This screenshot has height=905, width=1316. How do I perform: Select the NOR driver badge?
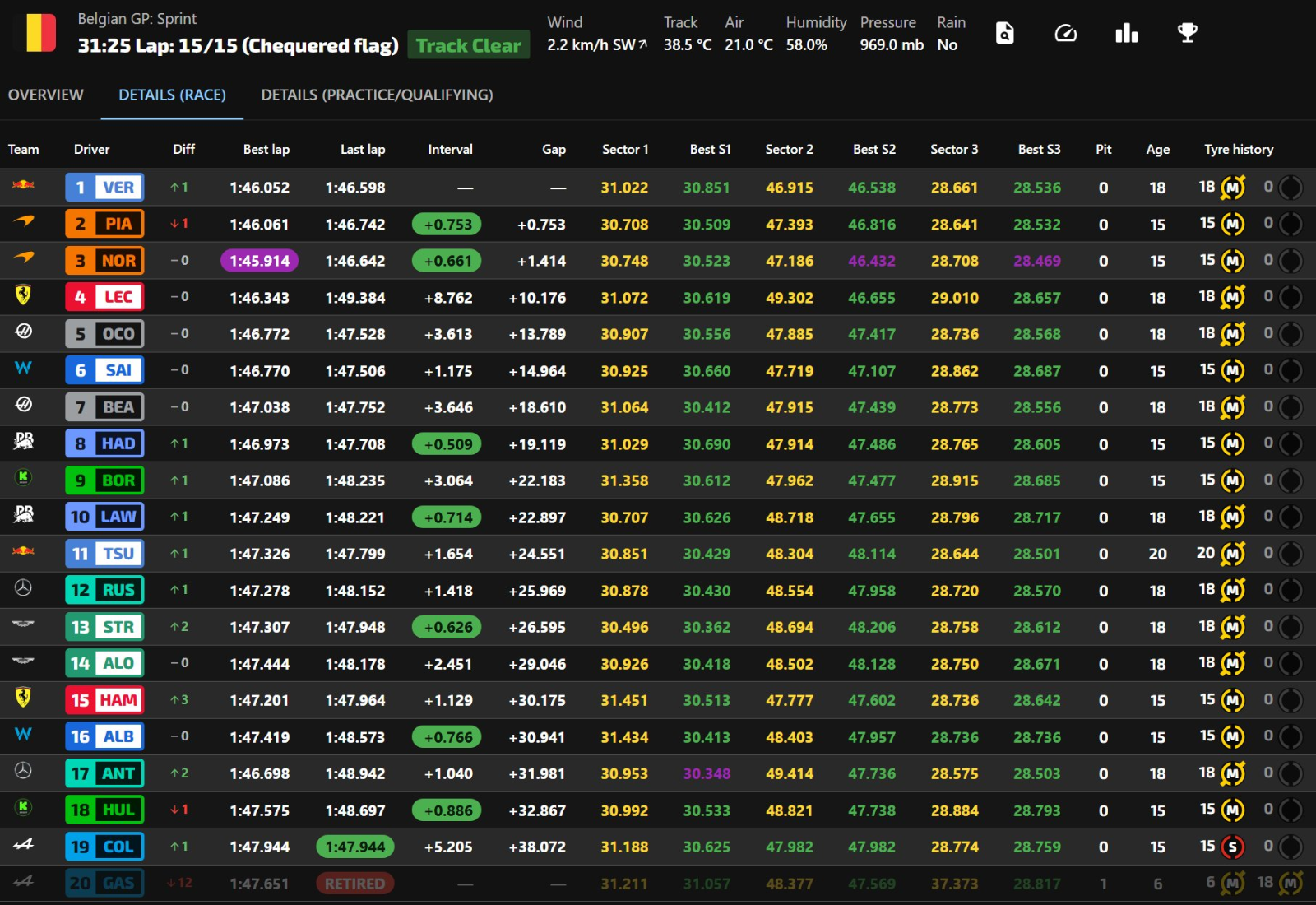(104, 261)
